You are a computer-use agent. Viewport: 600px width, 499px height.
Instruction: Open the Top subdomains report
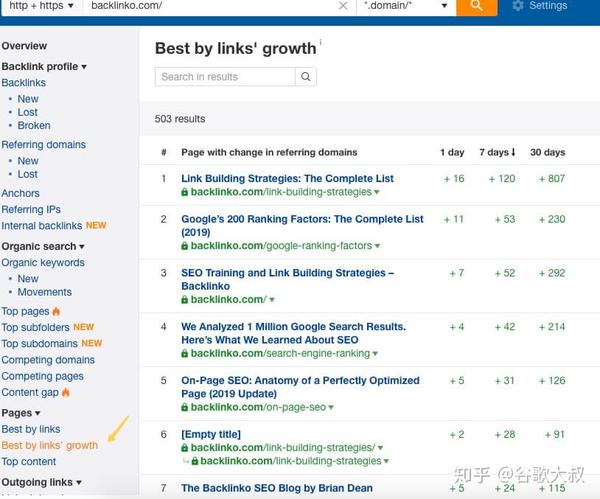pyautogui.click(x=39, y=344)
